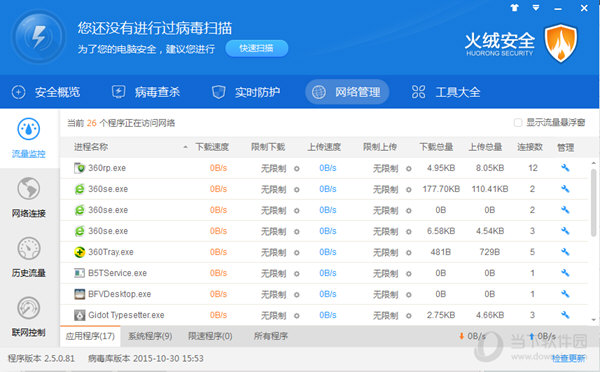The width and height of the screenshot is (600, 372).
Task: Open 实时防护 tab
Action: [x=246, y=92]
